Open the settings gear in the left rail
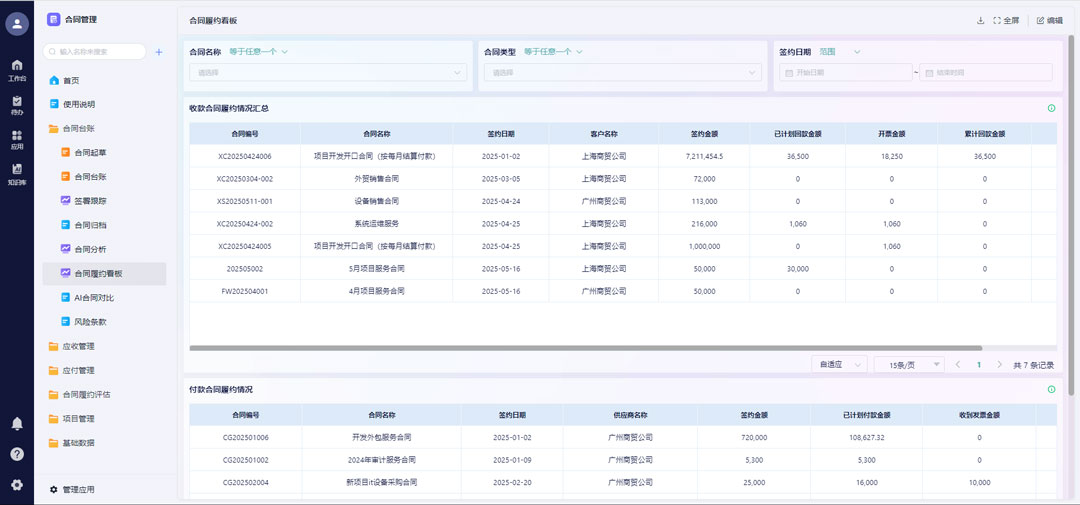This screenshot has height=505, width=1080. (x=17, y=485)
